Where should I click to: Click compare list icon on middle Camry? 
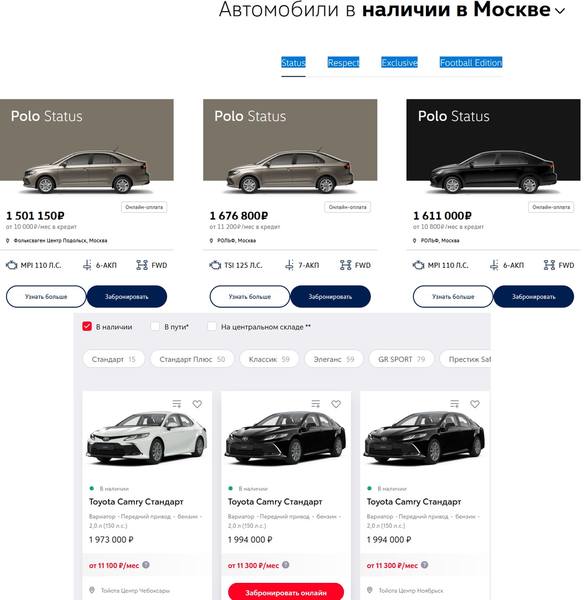[316, 404]
